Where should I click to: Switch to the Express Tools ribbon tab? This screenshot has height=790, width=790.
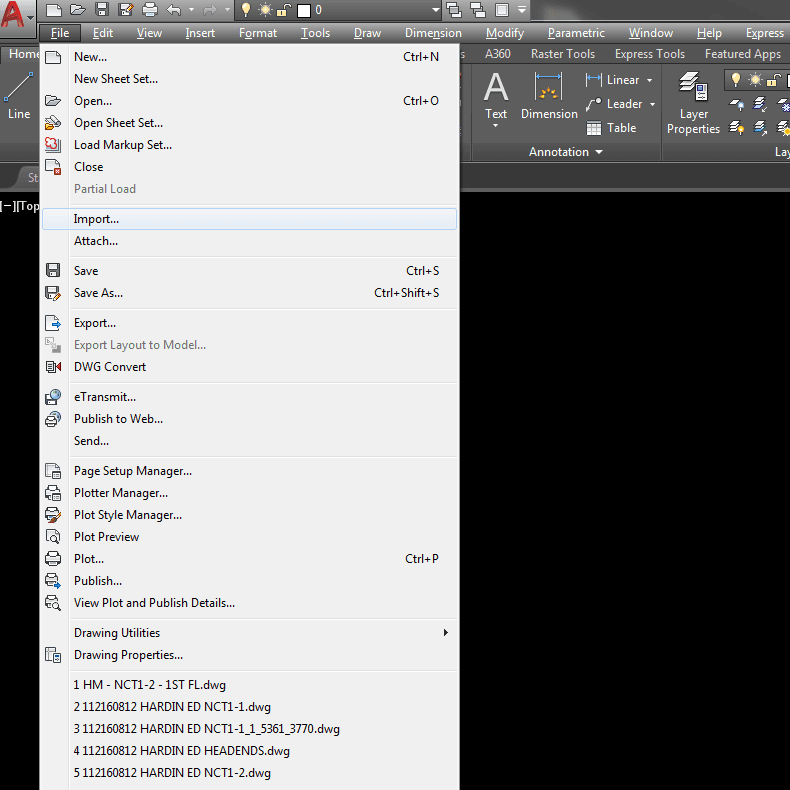coord(650,54)
